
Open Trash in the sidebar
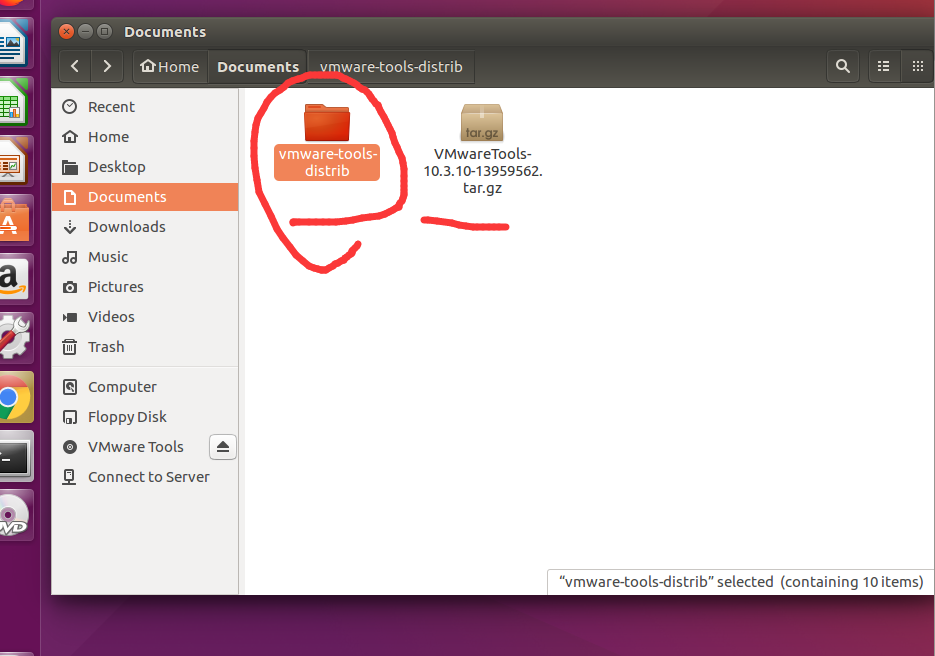(x=145, y=346)
